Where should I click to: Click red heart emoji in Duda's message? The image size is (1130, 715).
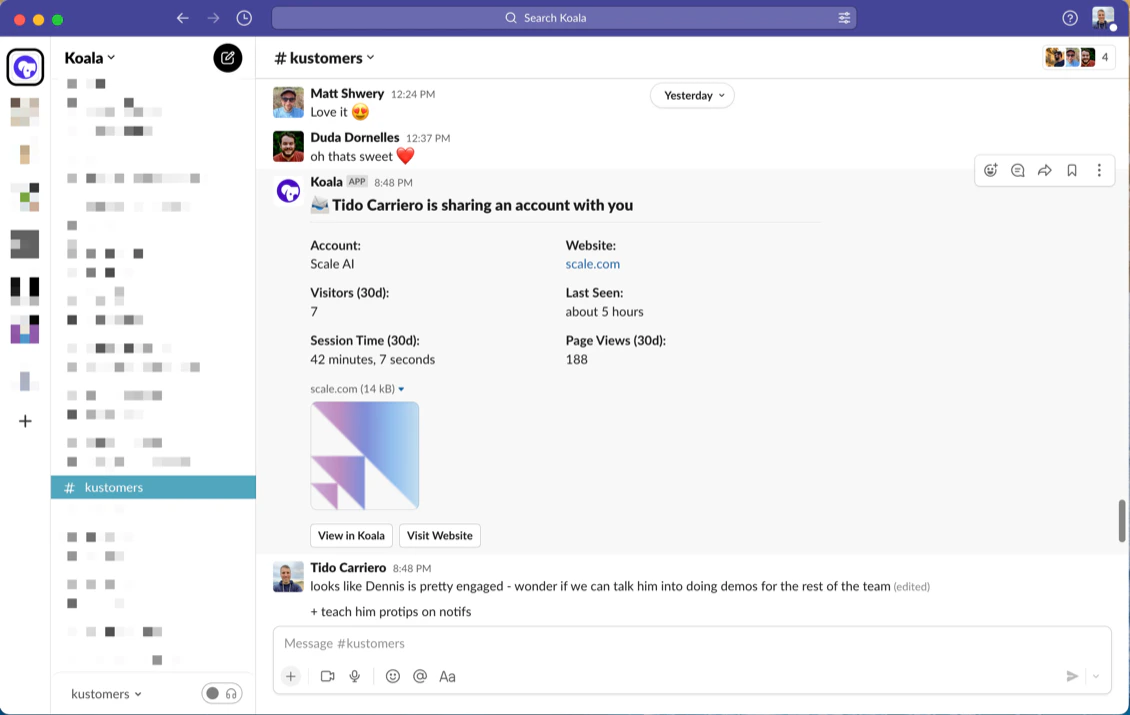406,156
